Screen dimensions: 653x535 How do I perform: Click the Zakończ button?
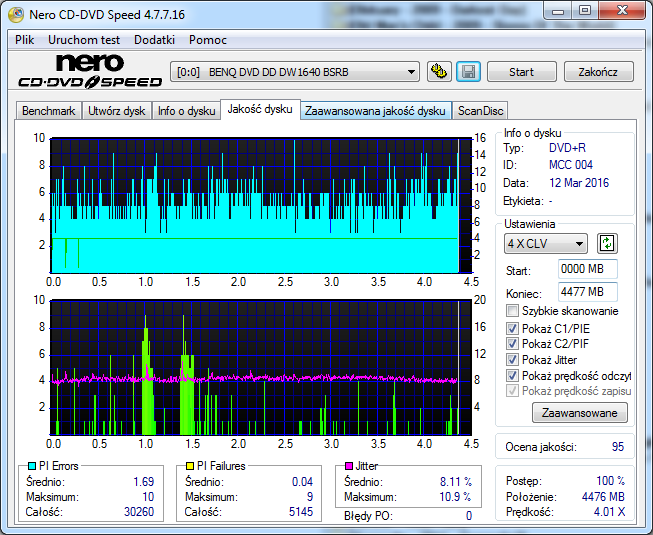pos(598,72)
